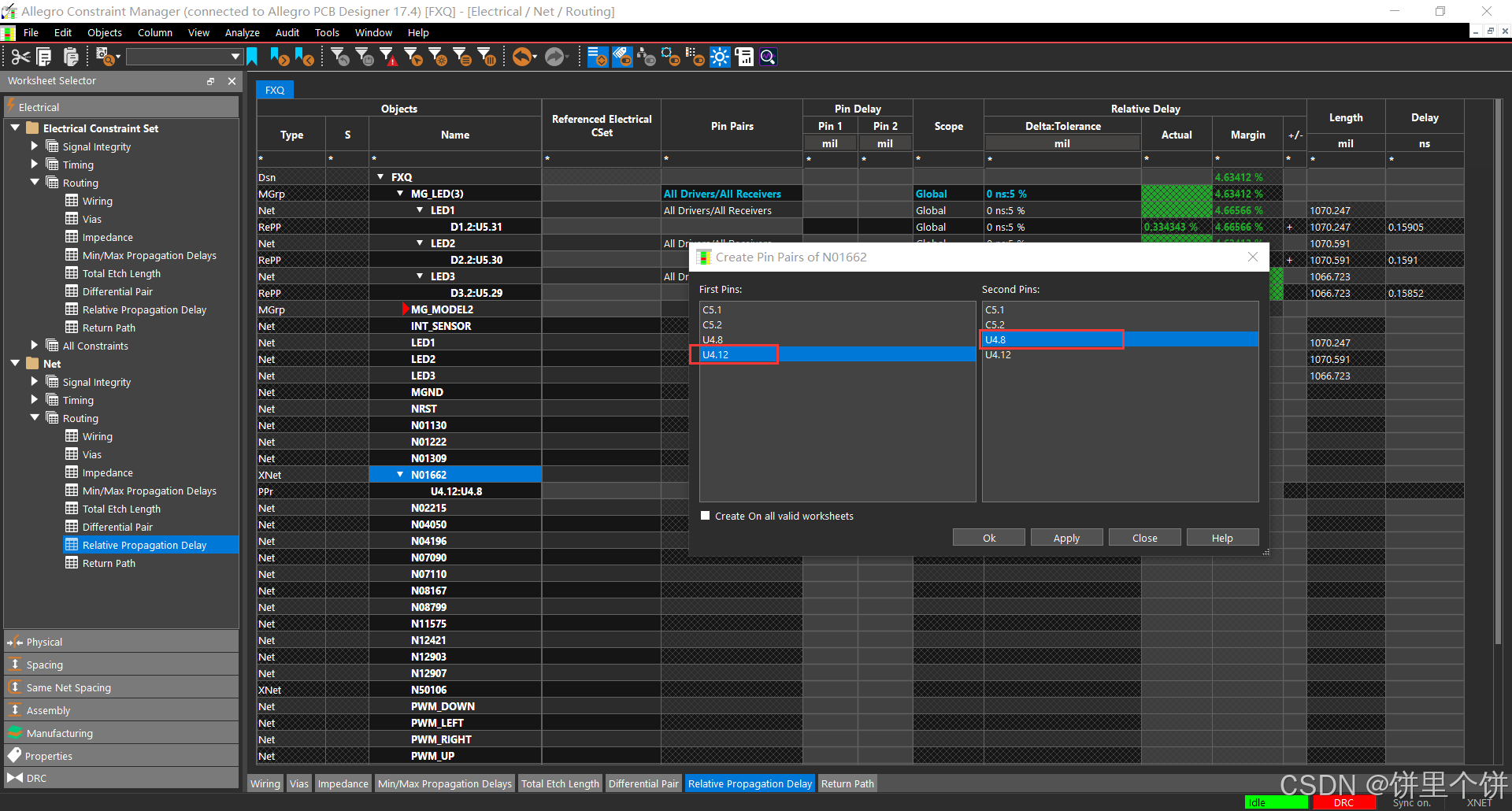The height and width of the screenshot is (811, 1512).
Task: Expand the All Constraints tree node
Action: pos(34,345)
